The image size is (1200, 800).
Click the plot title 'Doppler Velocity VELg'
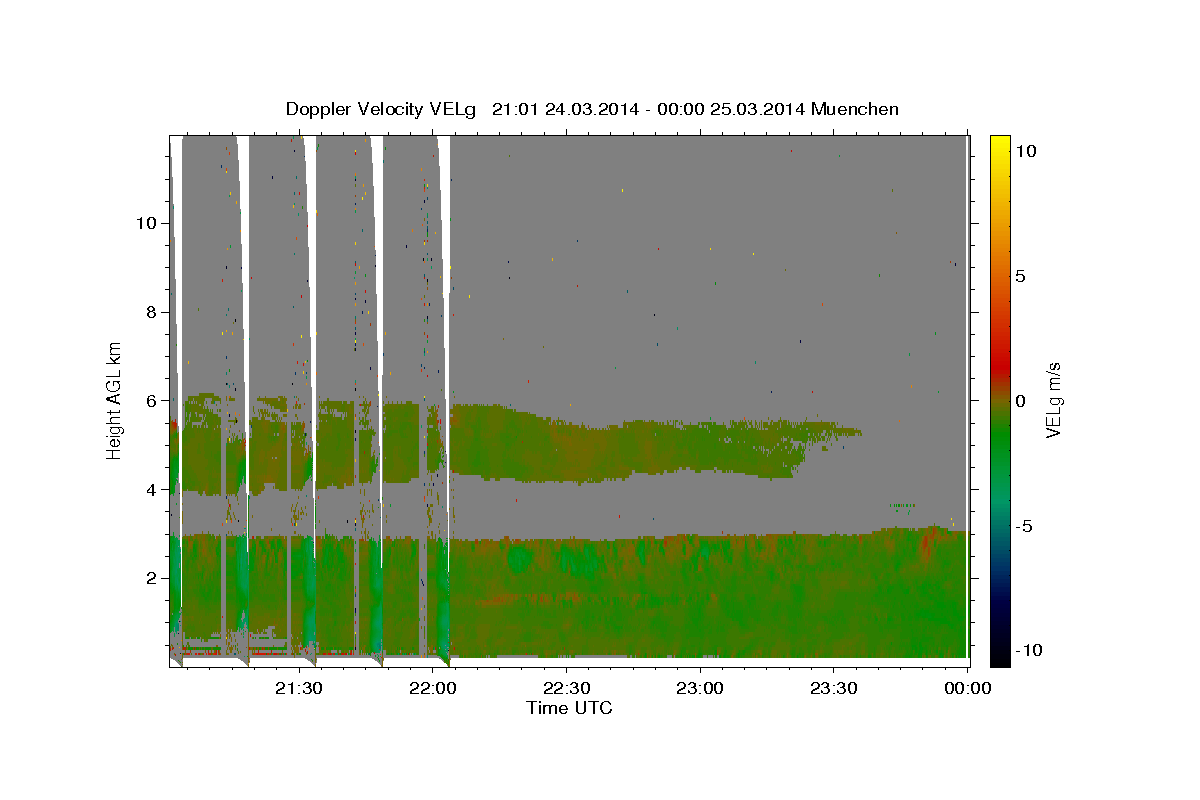click(x=382, y=108)
